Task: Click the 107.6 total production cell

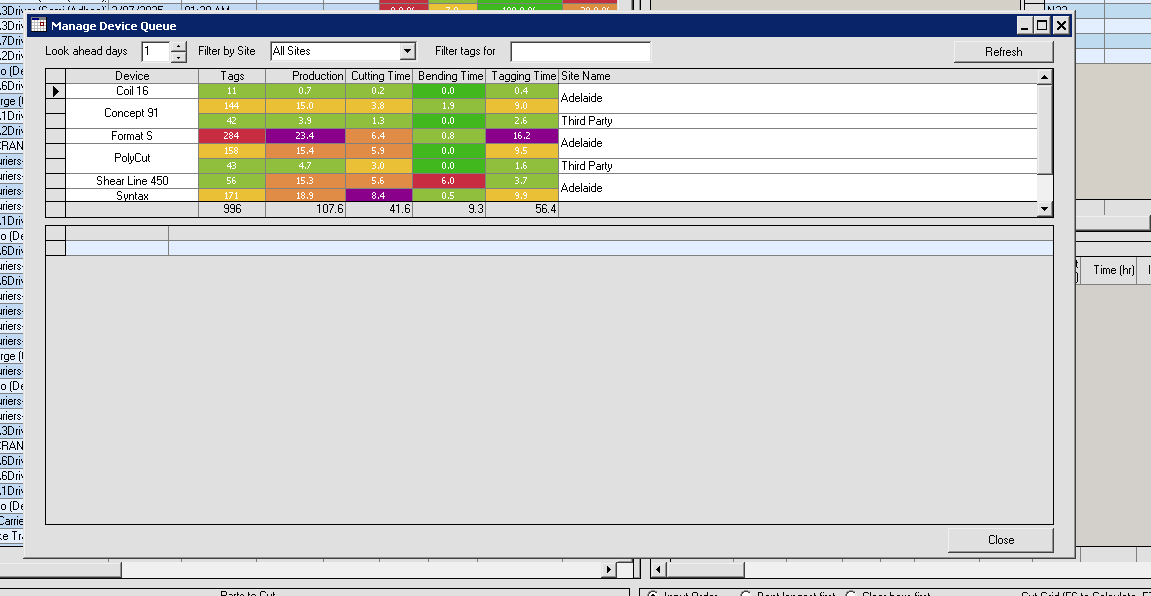Action: [305, 209]
